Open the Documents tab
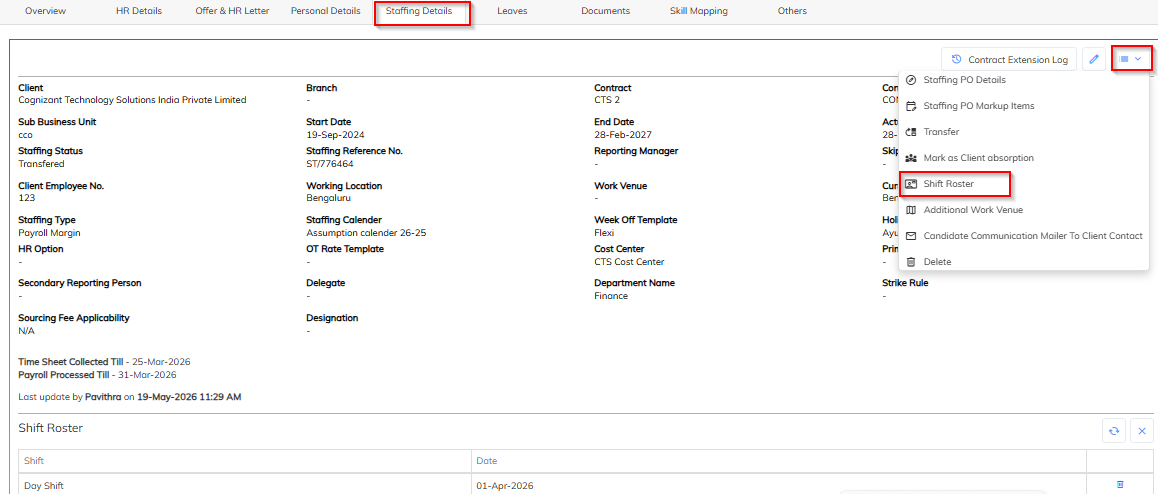Viewport: 1158px width, 494px height. click(606, 11)
